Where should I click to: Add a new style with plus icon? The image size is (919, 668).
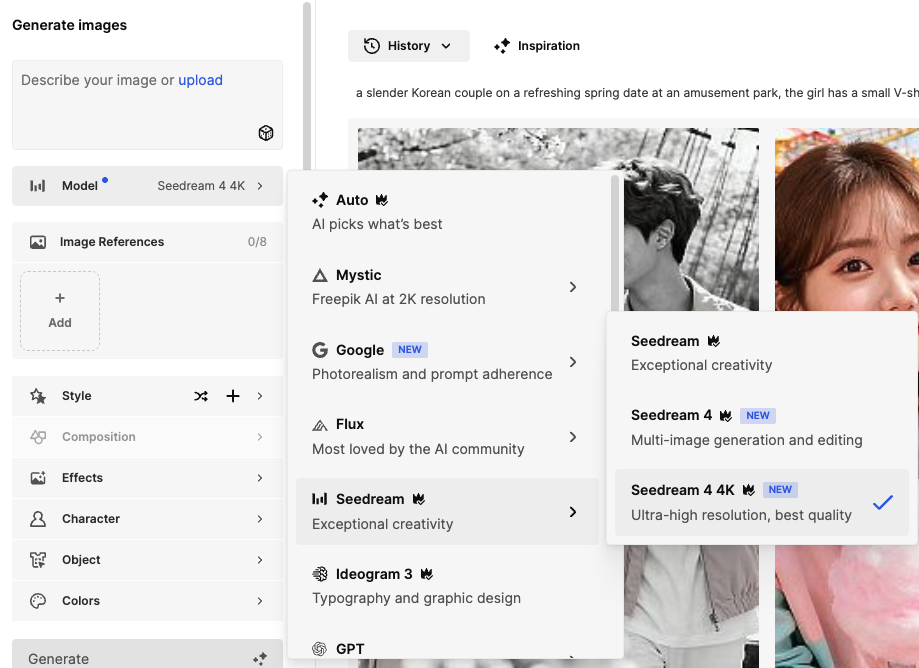(233, 396)
